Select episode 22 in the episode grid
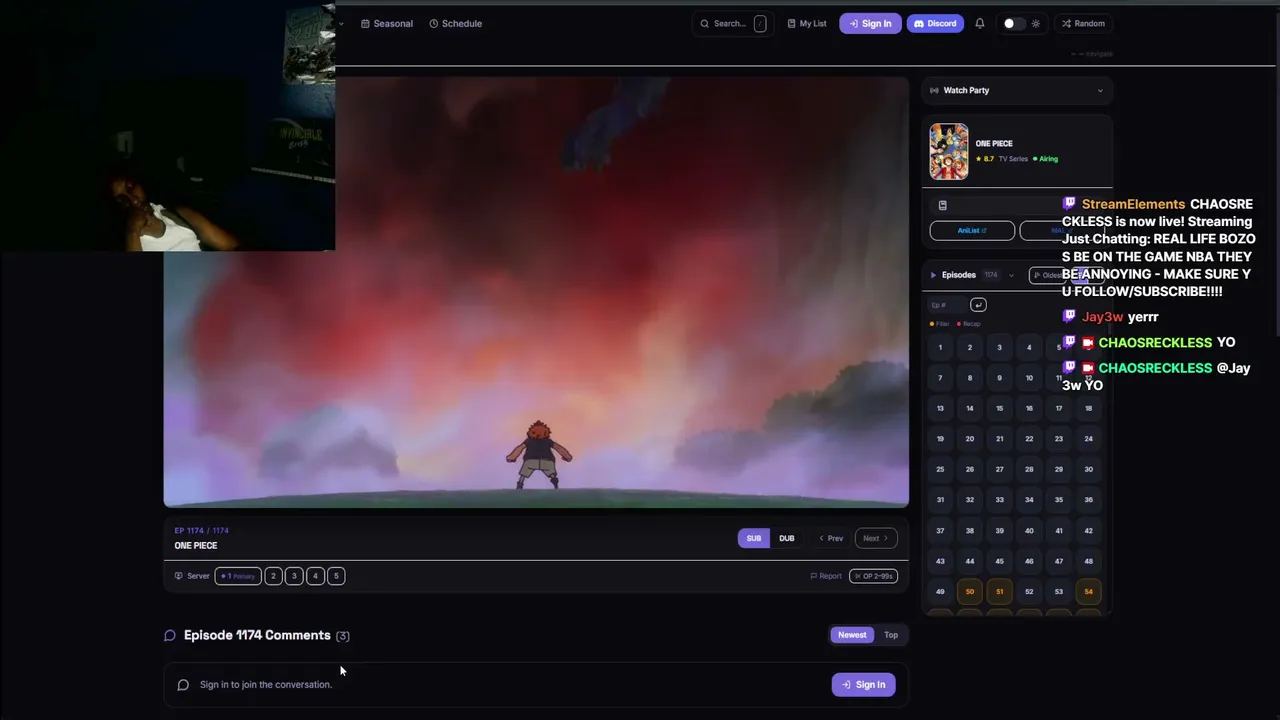 pyautogui.click(x=1029, y=439)
